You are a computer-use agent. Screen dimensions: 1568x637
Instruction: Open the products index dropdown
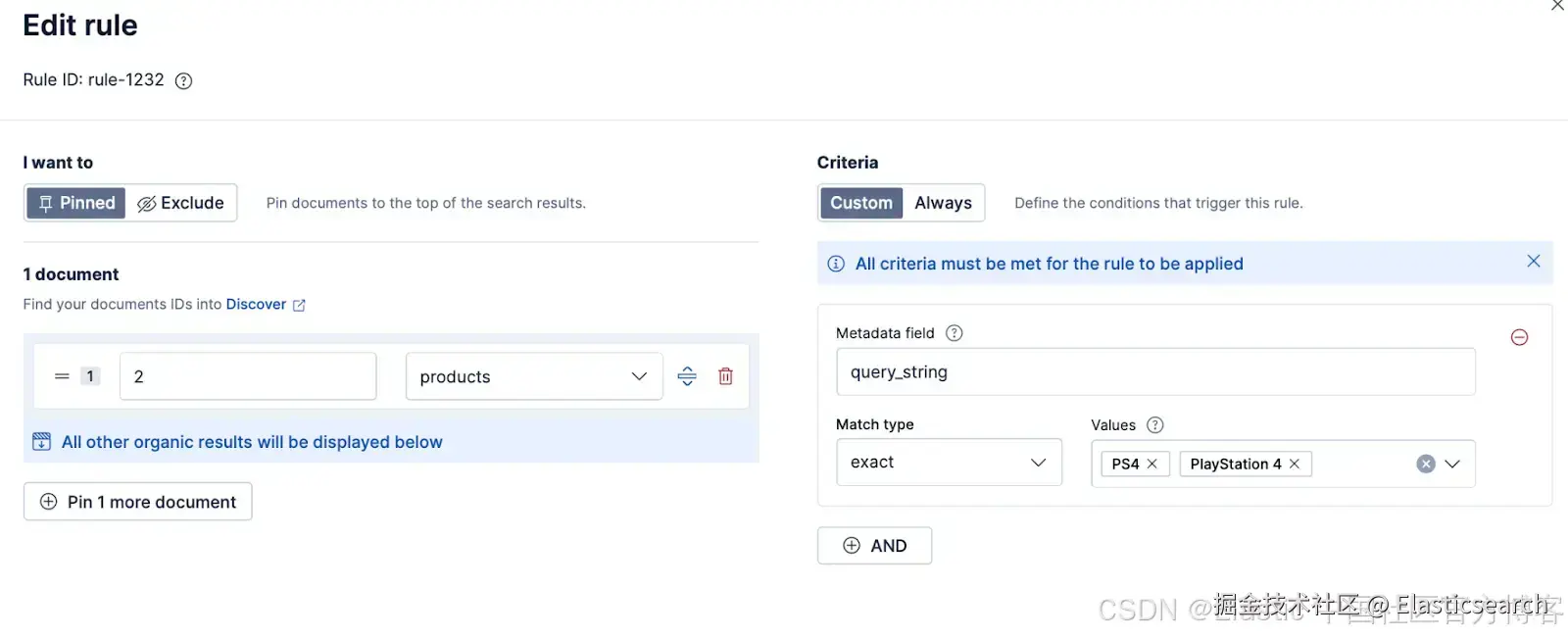click(533, 376)
